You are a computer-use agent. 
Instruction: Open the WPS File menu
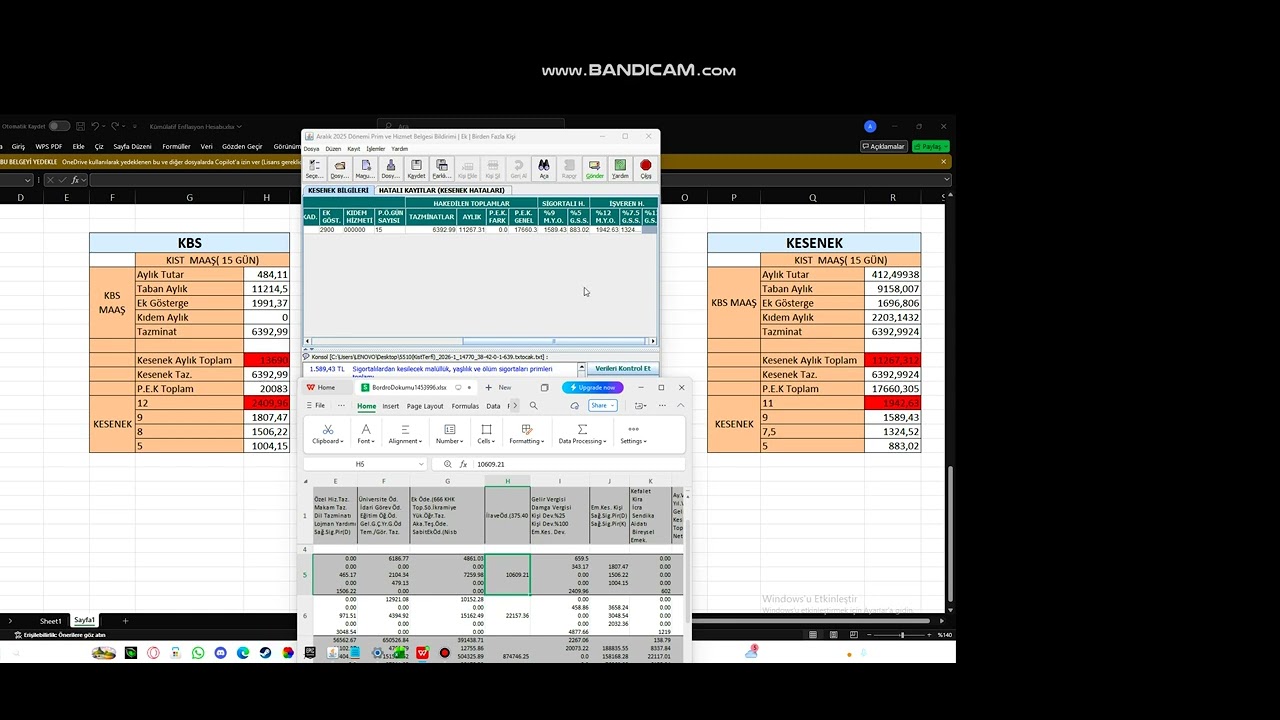pyautogui.click(x=315, y=406)
